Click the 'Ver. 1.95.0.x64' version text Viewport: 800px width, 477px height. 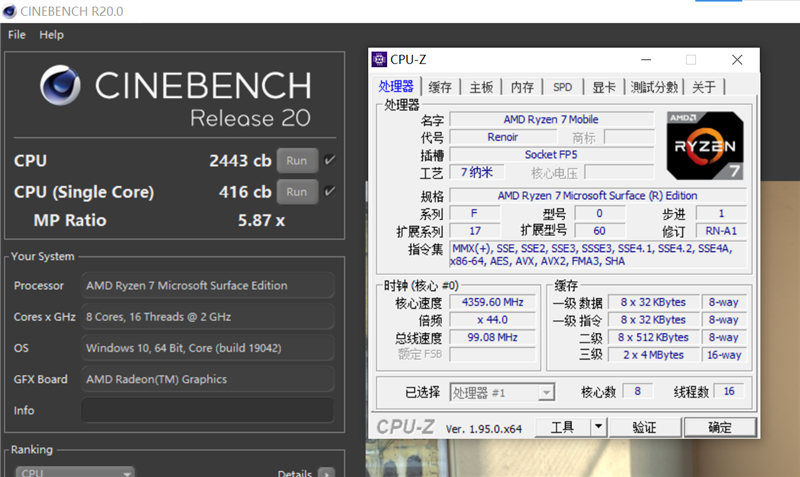point(484,429)
